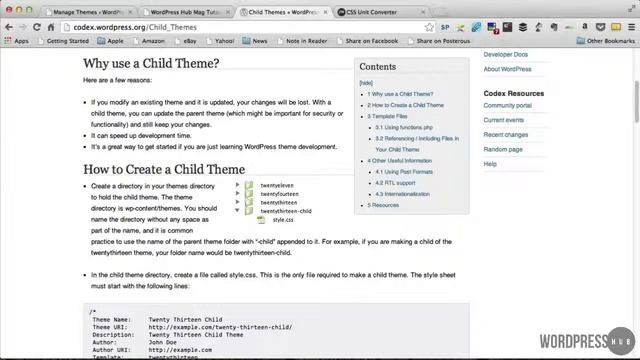Image resolution: width=640 pixels, height=360 pixels.
Task: Click the Buffer stacked-layers extension icon
Action: tap(523, 27)
